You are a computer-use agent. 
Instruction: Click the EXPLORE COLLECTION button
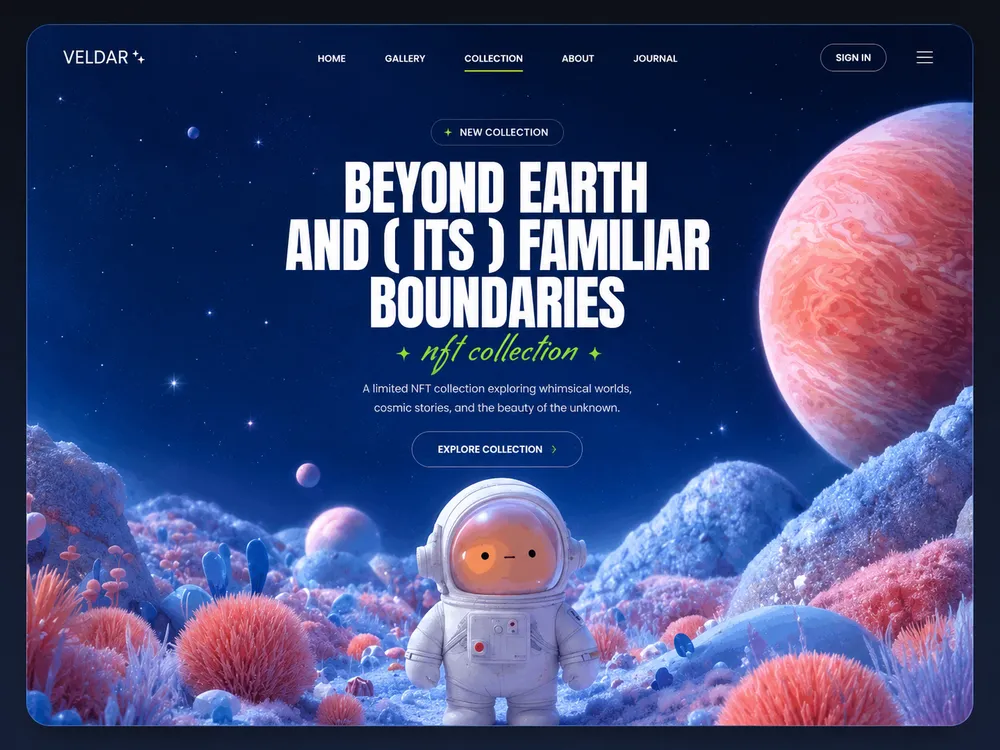[x=497, y=449]
